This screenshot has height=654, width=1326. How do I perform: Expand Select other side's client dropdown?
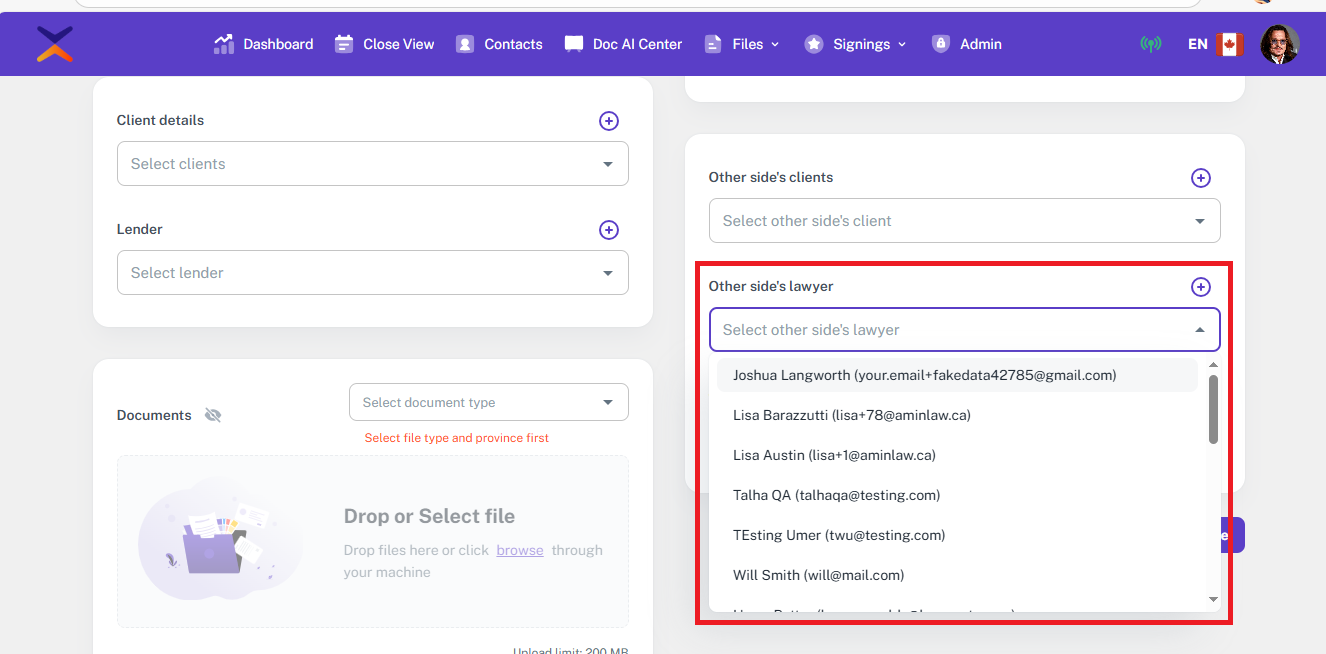pos(964,221)
